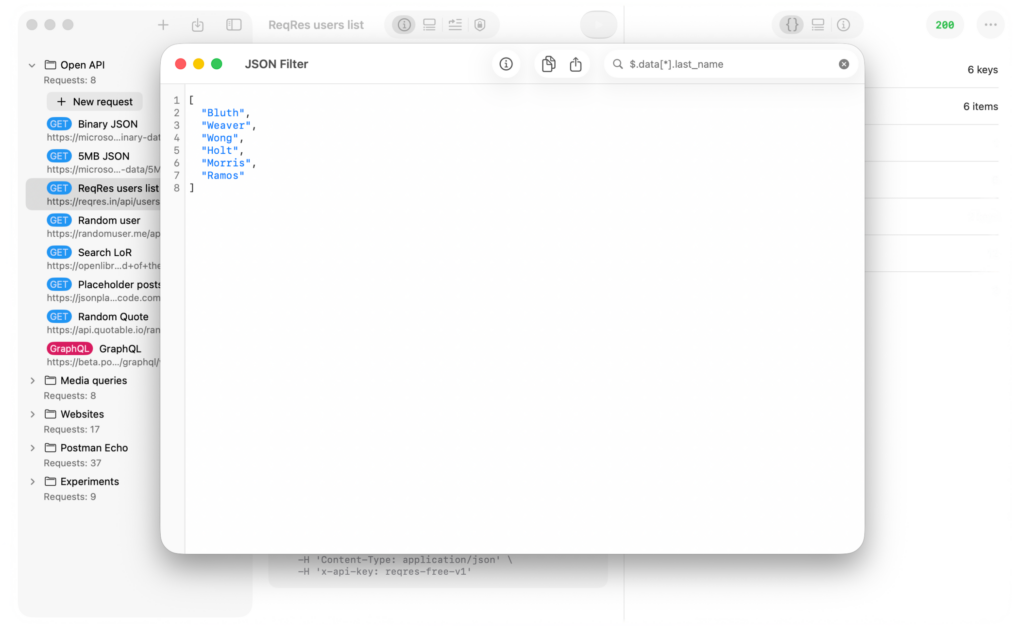Click the info icon in JSON Filter window
1024x626 pixels.
(506, 64)
